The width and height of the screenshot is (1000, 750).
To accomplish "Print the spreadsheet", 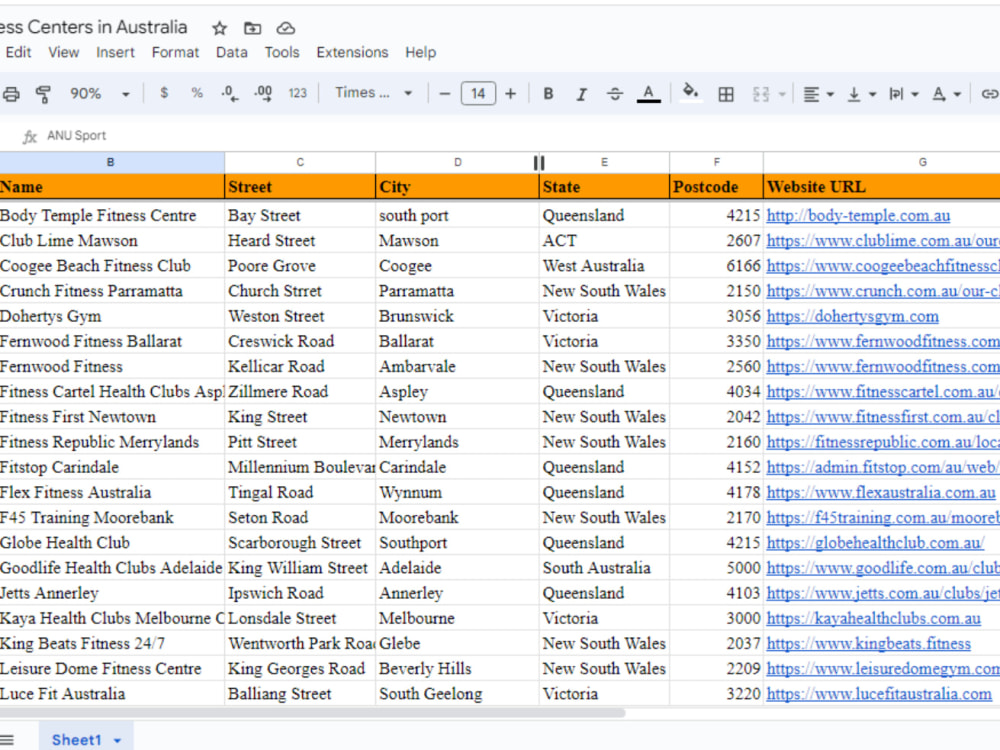I will tap(10, 94).
